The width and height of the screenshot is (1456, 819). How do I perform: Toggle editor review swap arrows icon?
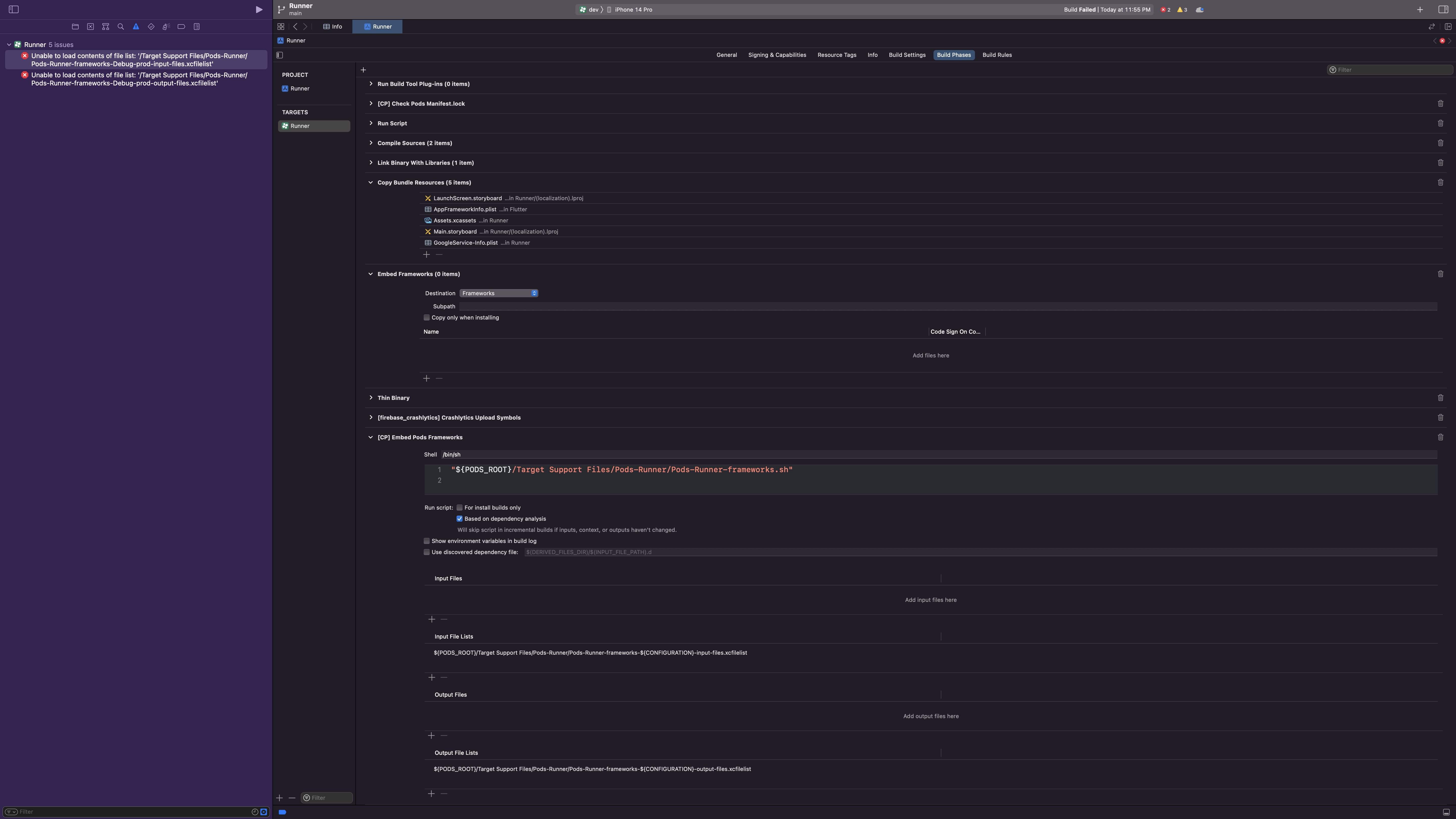(1432, 27)
